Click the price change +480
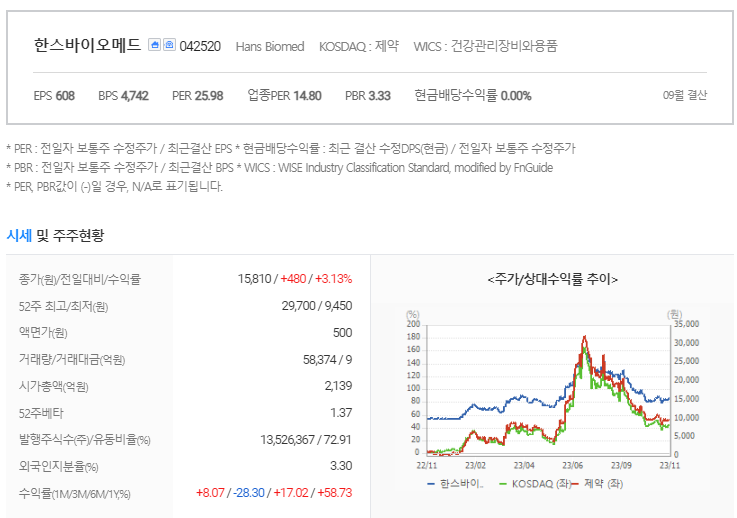 [x=293, y=279]
